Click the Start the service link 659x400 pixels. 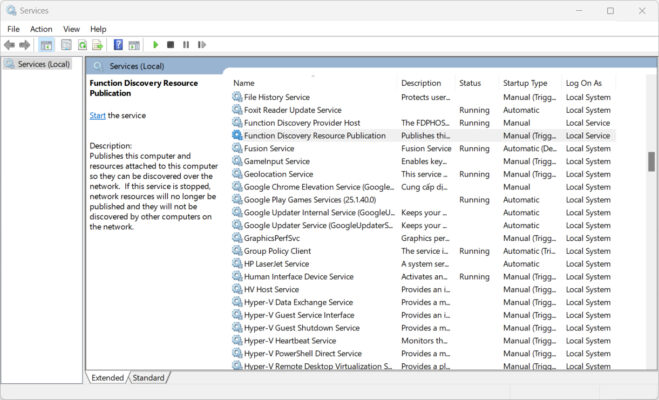pyautogui.click(x=97, y=116)
